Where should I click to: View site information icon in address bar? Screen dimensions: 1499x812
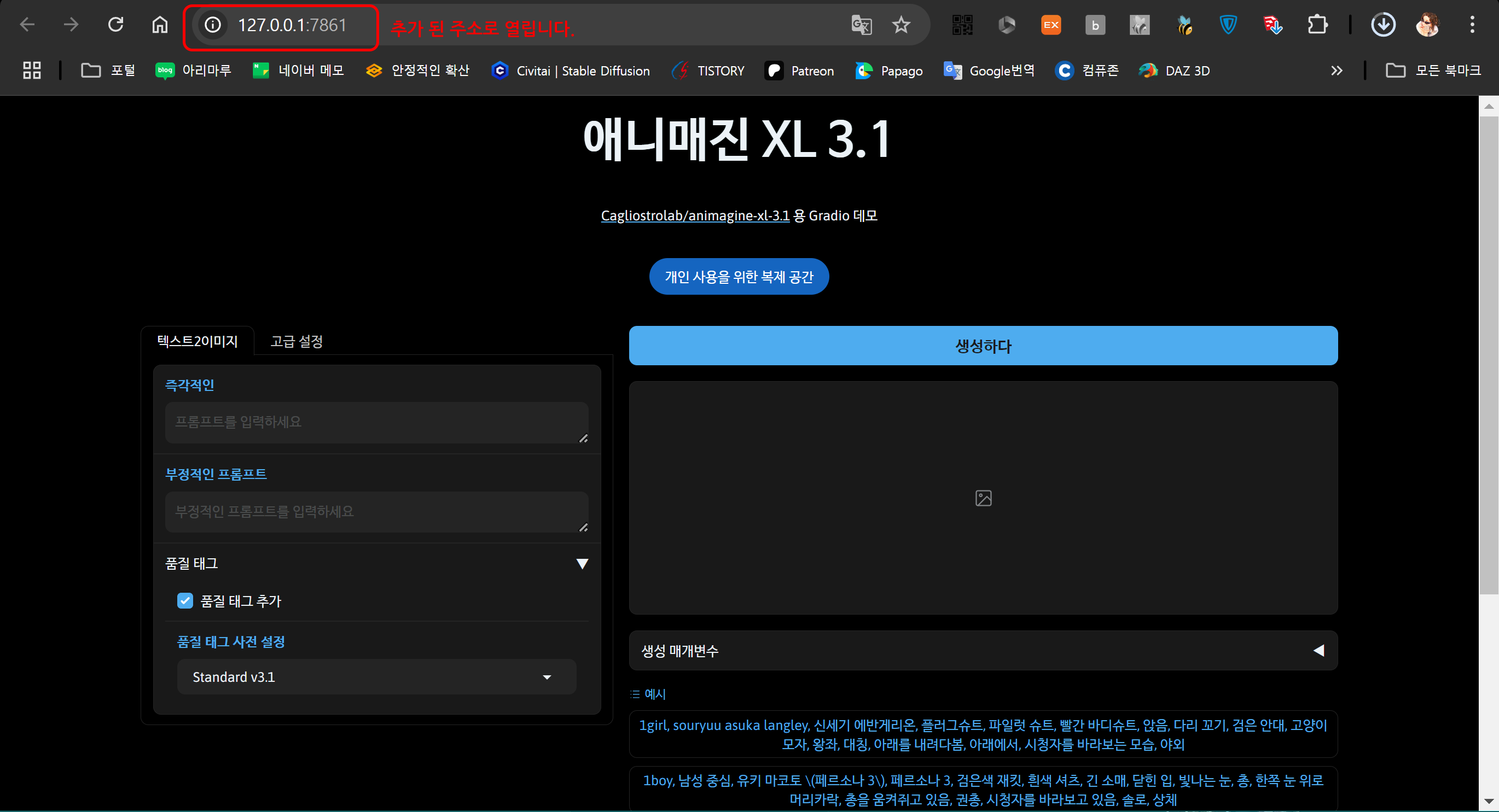tap(213, 25)
